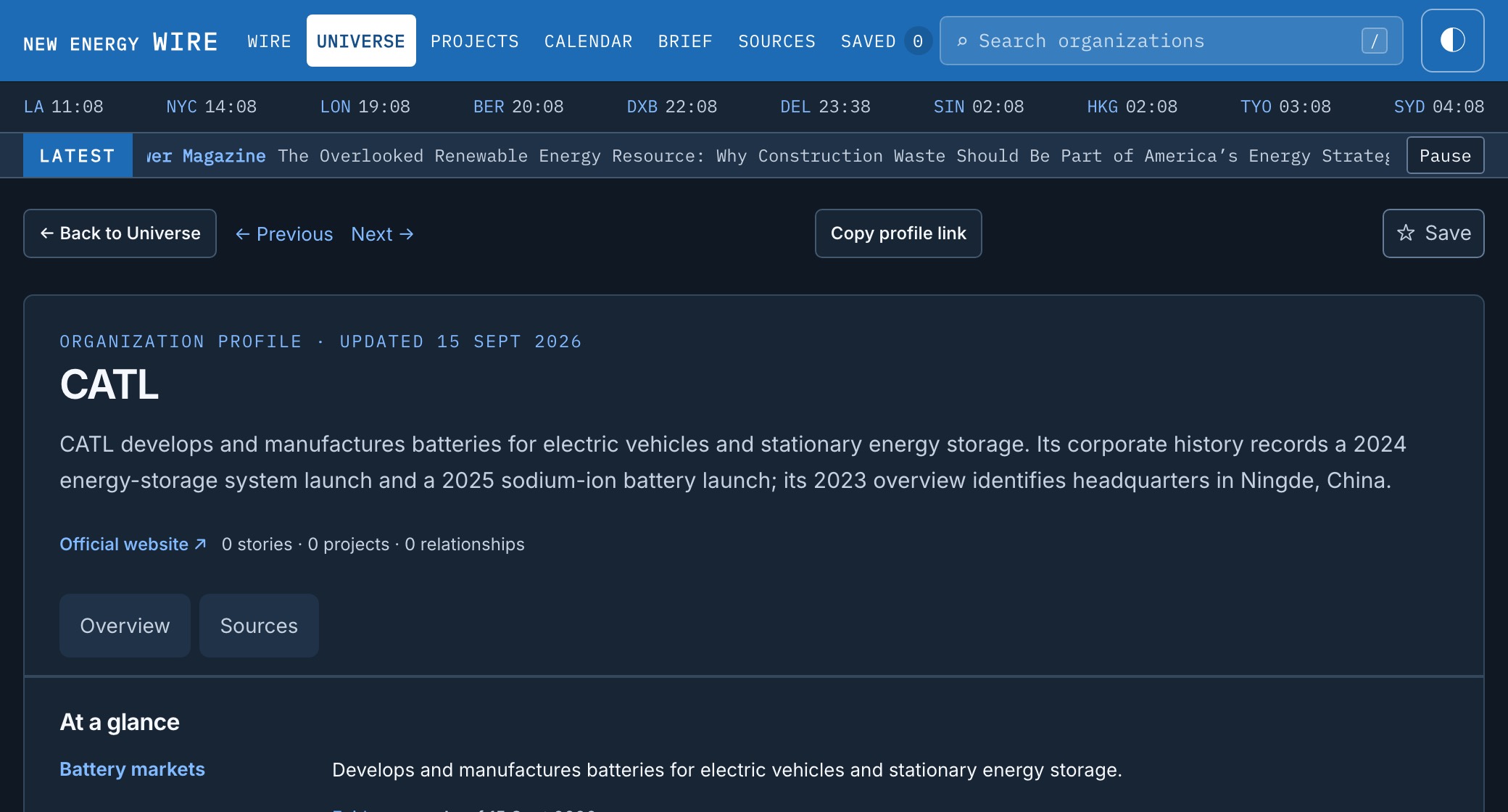Click the SYD 04:08 world clock
Viewport: 1508px width, 812px height.
click(1439, 107)
